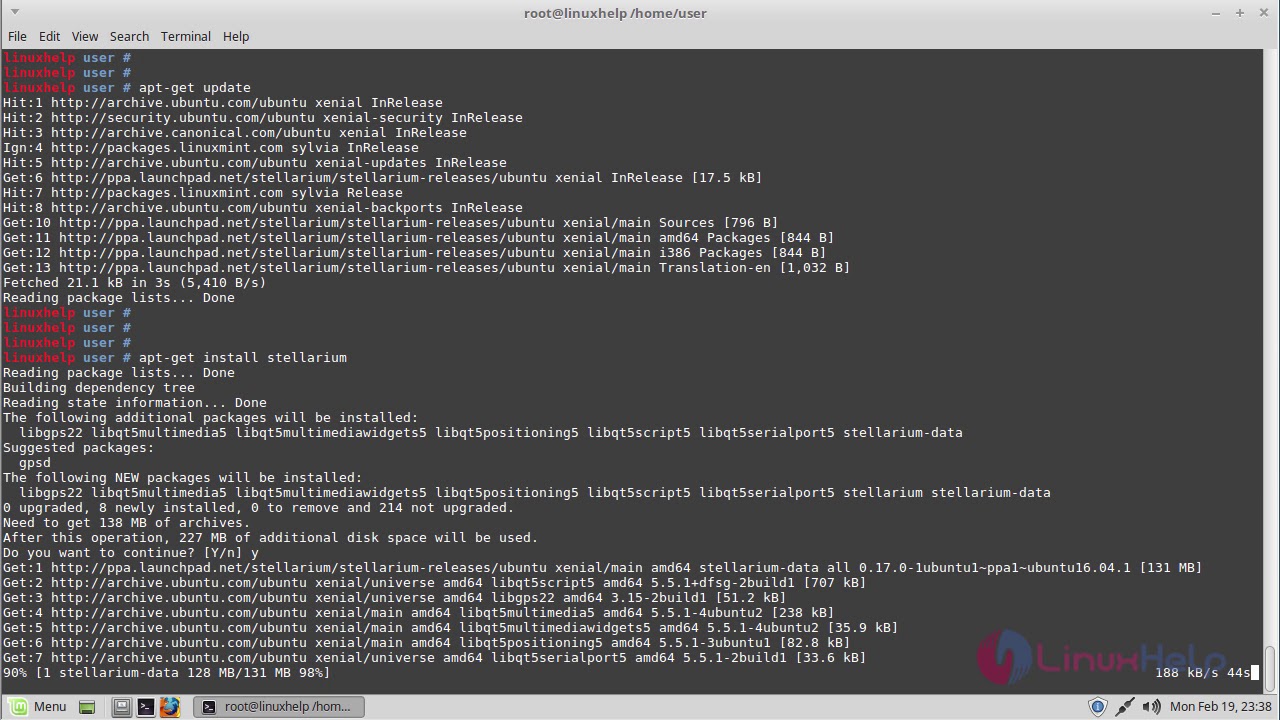Screen dimensions: 1280x720
Task: Minimize the terminal window
Action: point(1217,13)
